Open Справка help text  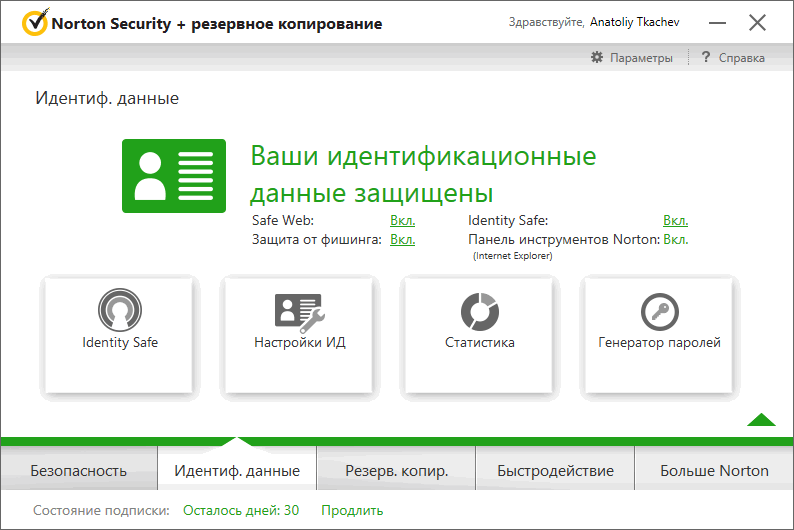coord(741,58)
